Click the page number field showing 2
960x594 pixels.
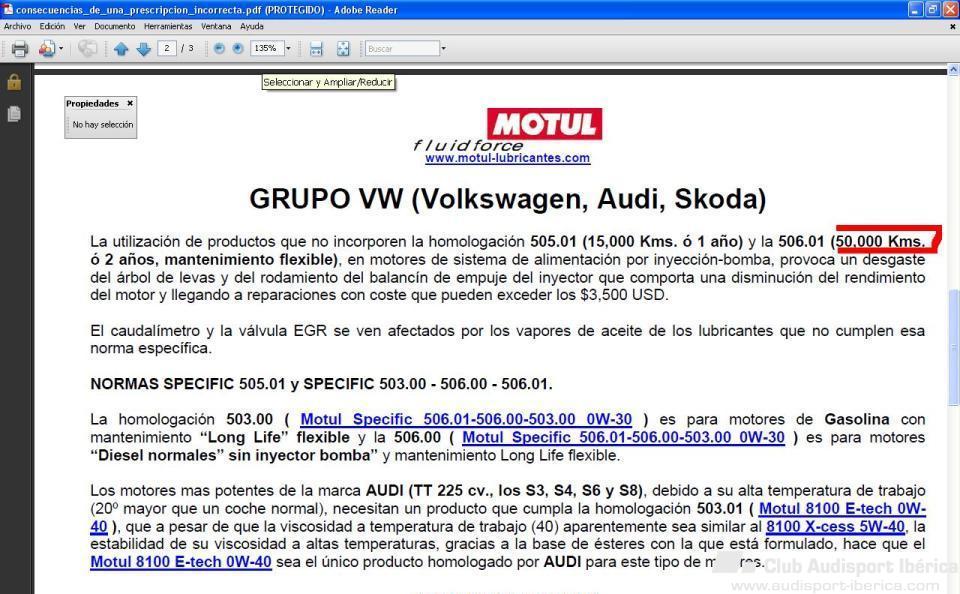[167, 48]
